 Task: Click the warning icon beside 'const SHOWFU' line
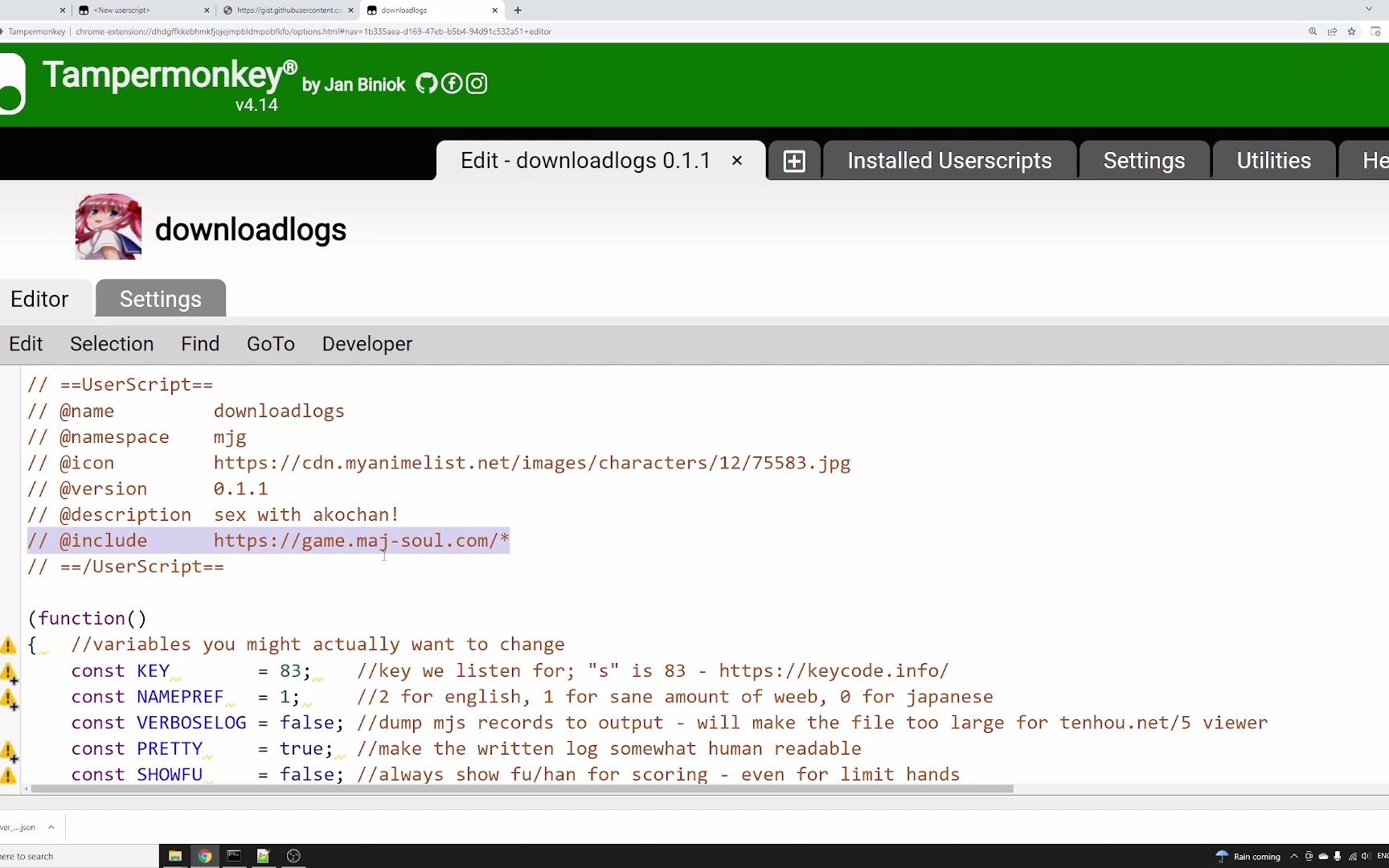tap(8, 776)
